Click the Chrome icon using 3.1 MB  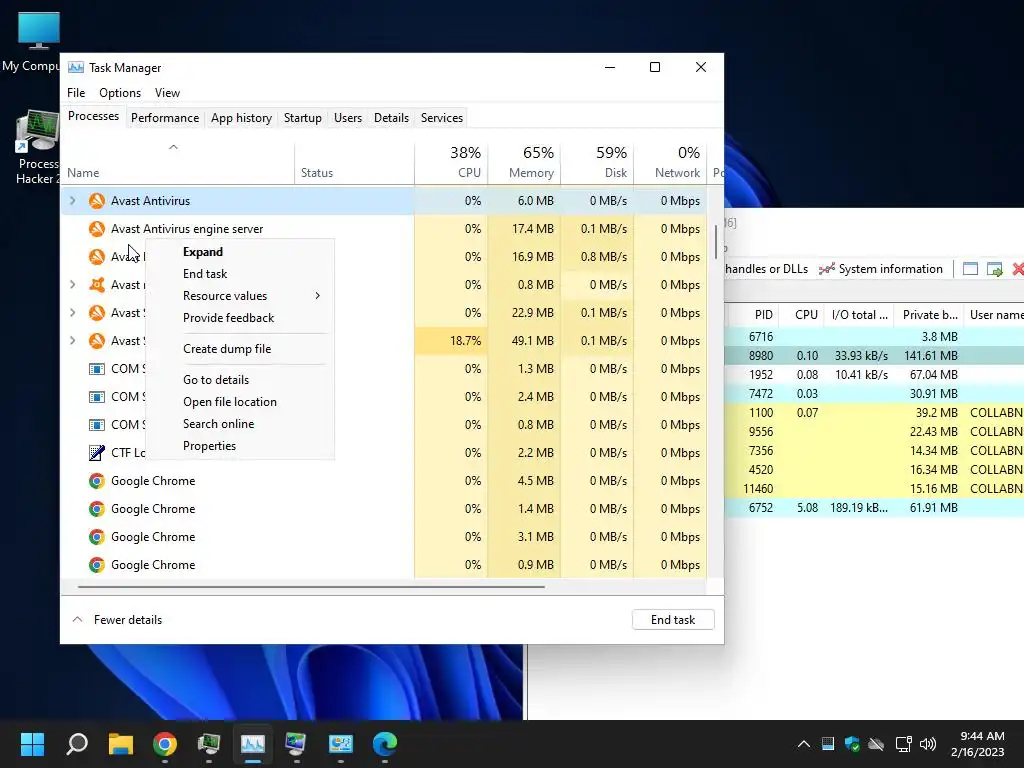coord(97,537)
